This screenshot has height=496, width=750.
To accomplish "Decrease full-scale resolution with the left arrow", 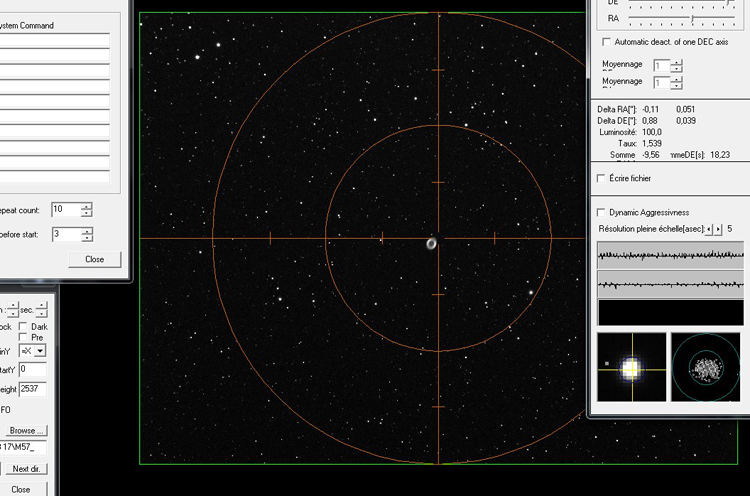I will [x=709, y=229].
